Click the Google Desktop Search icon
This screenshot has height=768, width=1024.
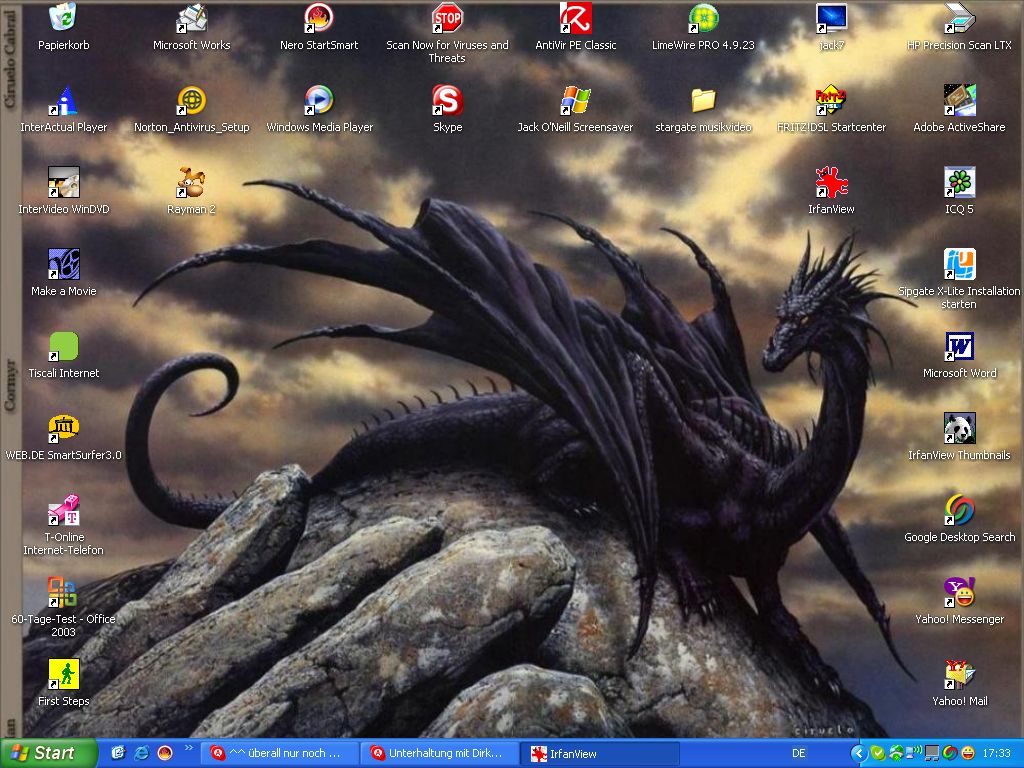(959, 511)
